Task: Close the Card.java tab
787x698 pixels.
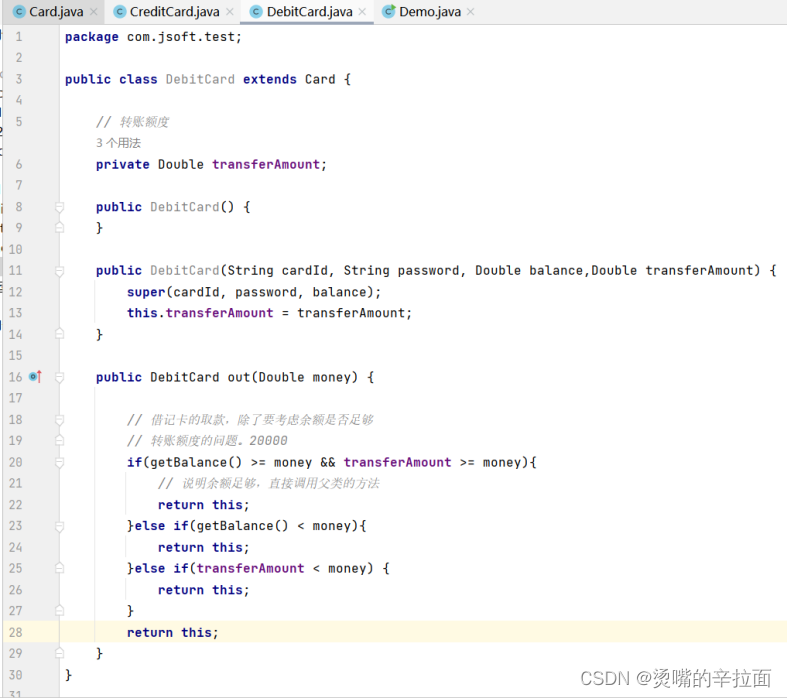Action: [x=93, y=12]
